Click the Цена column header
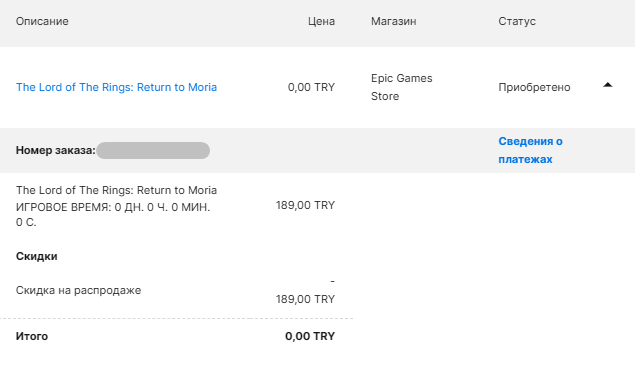 [321, 21]
